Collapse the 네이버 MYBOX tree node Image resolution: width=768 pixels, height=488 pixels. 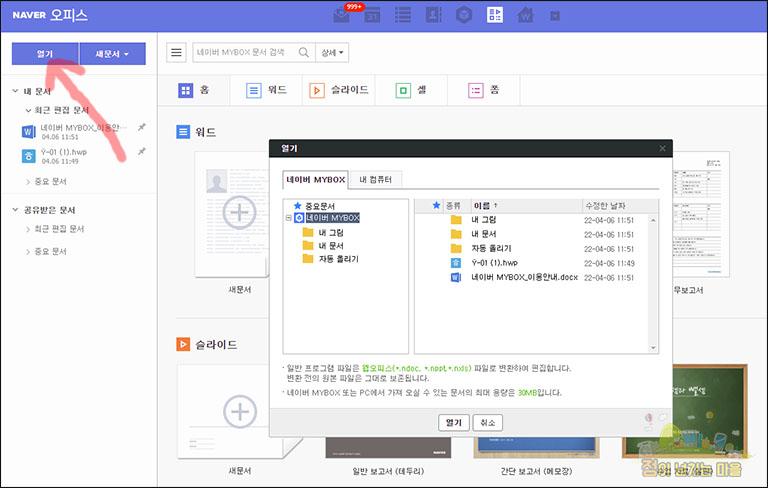pos(288,218)
